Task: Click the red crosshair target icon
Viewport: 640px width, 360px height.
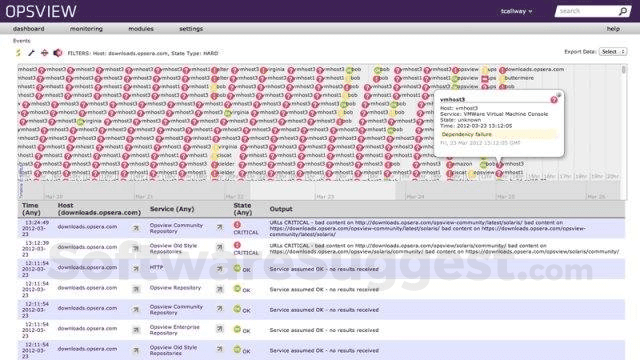Action: pyautogui.click(x=44, y=53)
